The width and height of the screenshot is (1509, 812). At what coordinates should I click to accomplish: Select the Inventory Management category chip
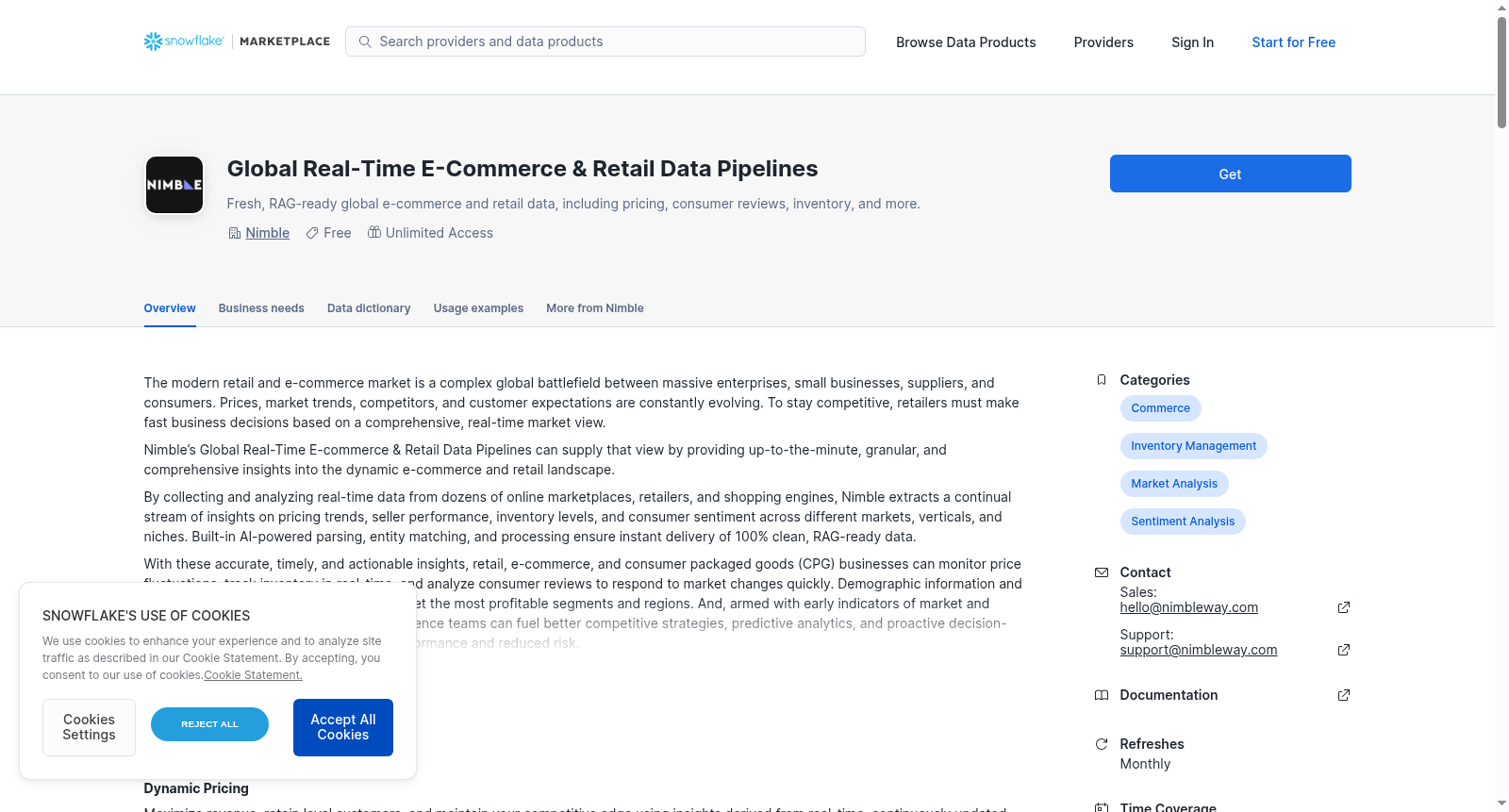[x=1194, y=446]
